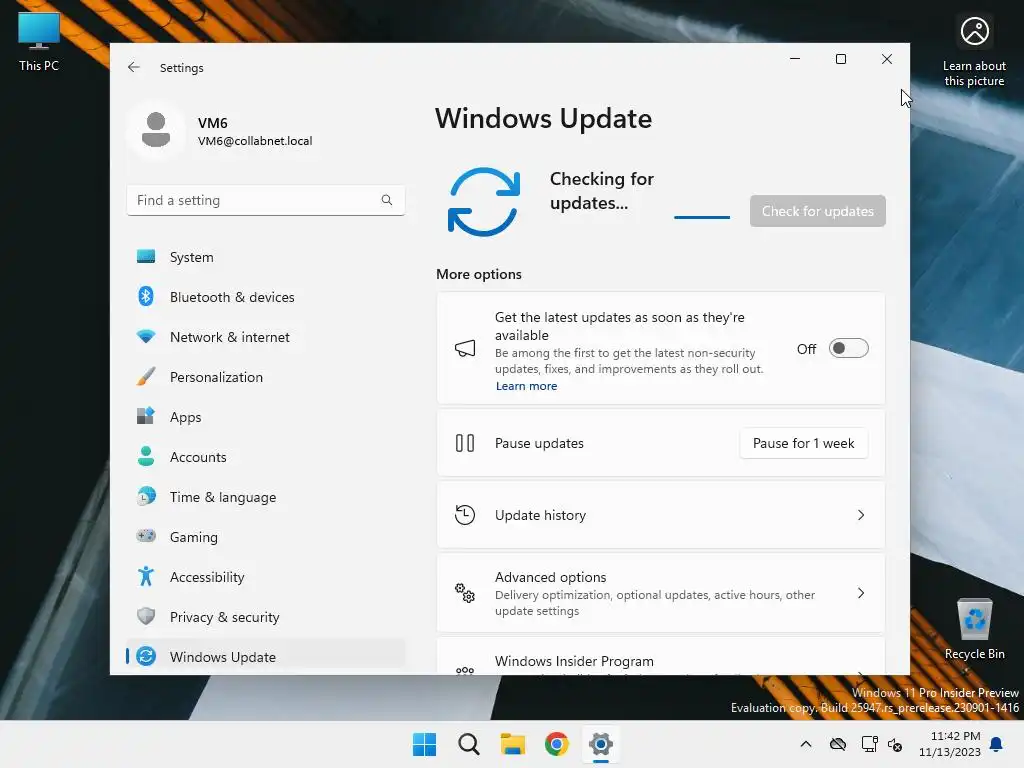Click the Advanced options gears icon
The height and width of the screenshot is (768, 1024).
(x=465, y=593)
